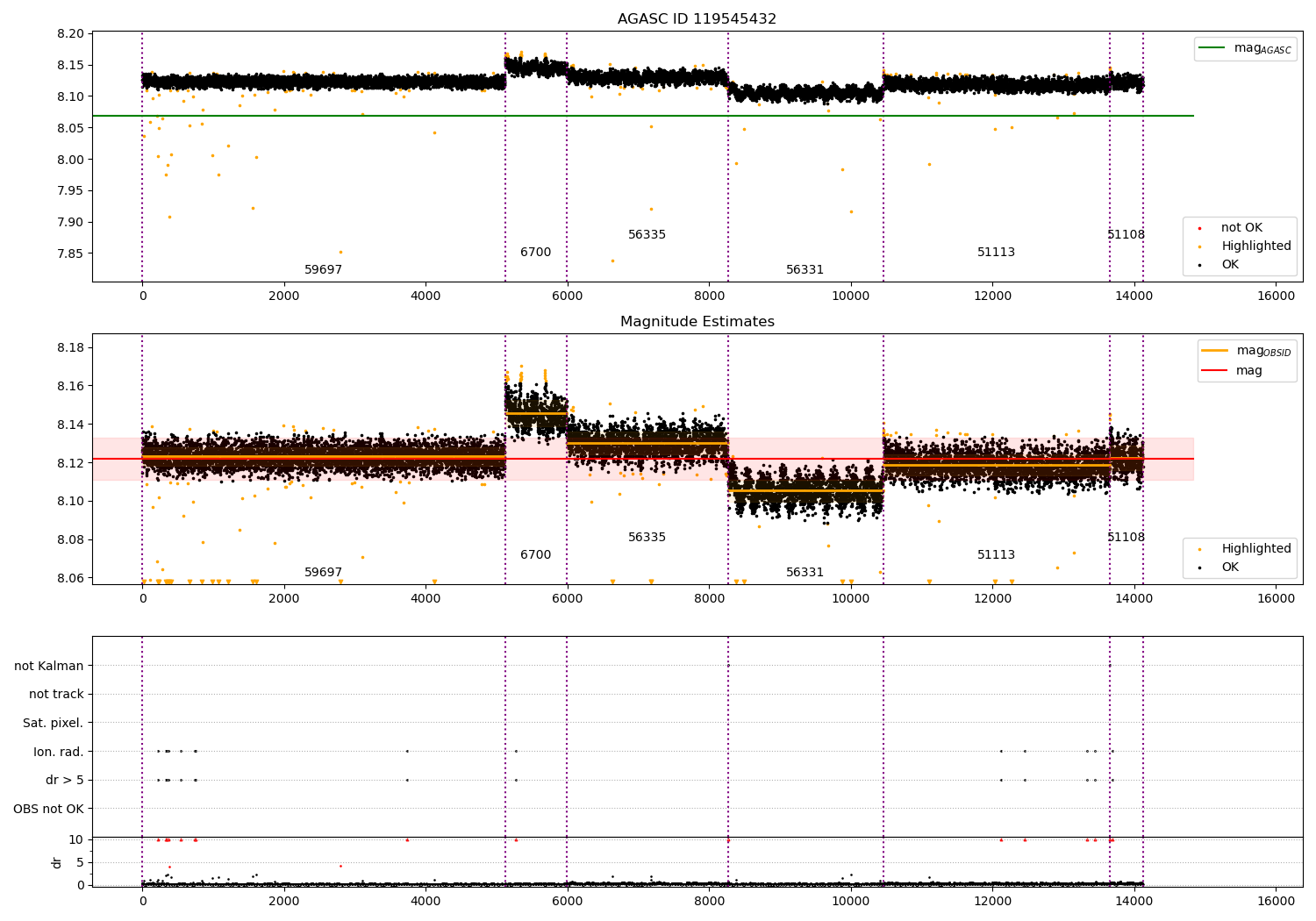Select the 'not OK' legend entry
This screenshot has width=1316, height=921.
point(1231,228)
